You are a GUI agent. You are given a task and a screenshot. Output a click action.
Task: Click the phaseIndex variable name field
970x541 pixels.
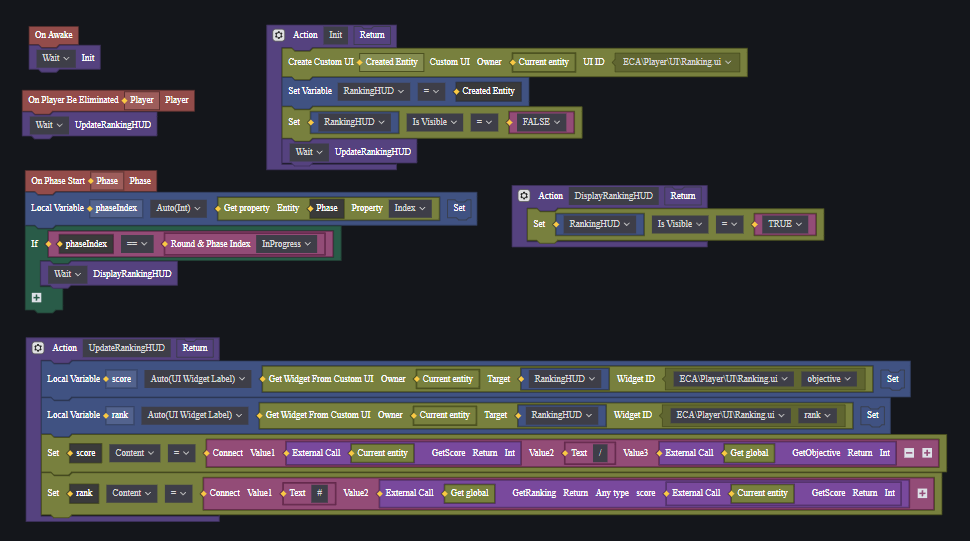pos(116,208)
